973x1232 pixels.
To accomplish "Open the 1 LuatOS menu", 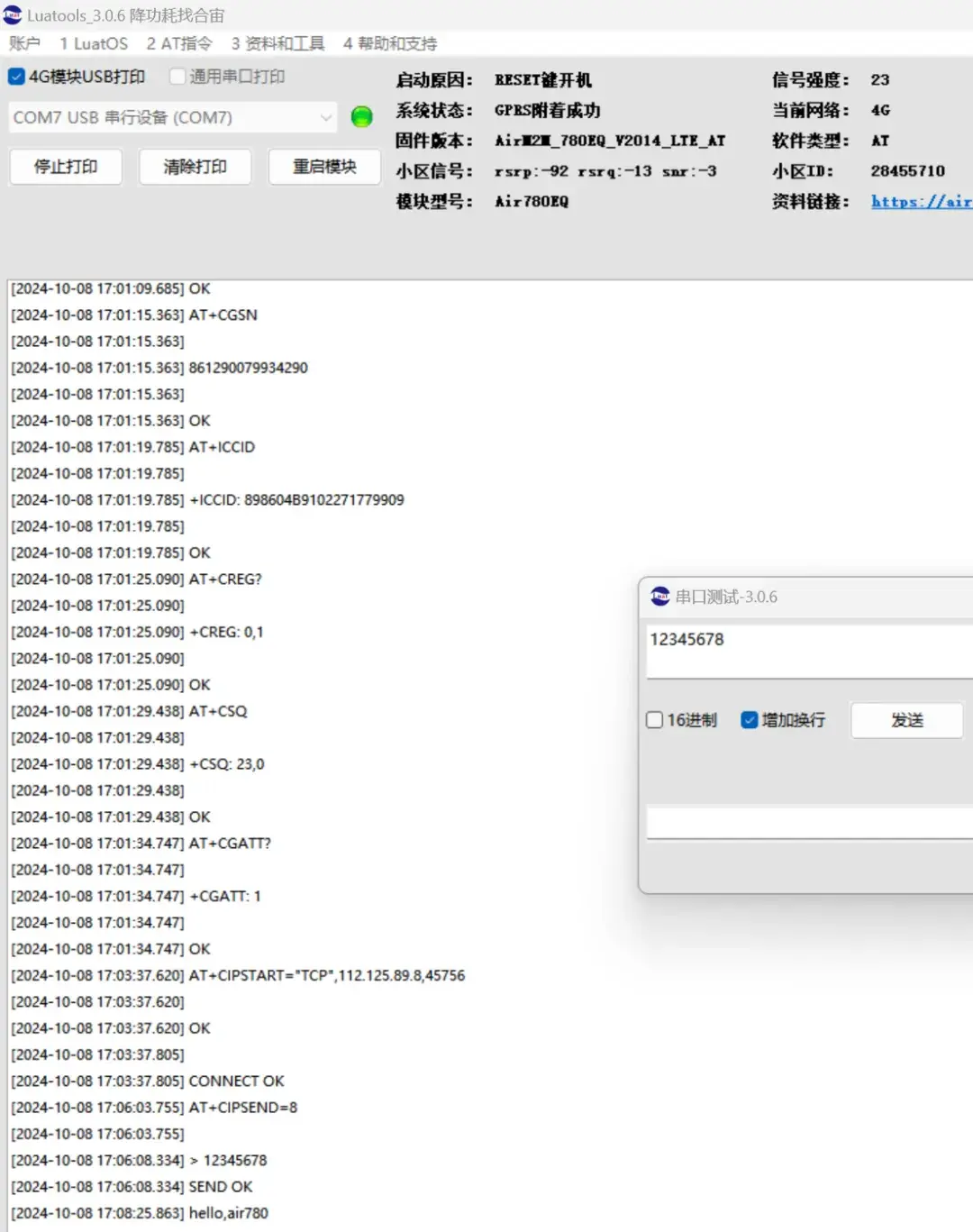I will [94, 43].
